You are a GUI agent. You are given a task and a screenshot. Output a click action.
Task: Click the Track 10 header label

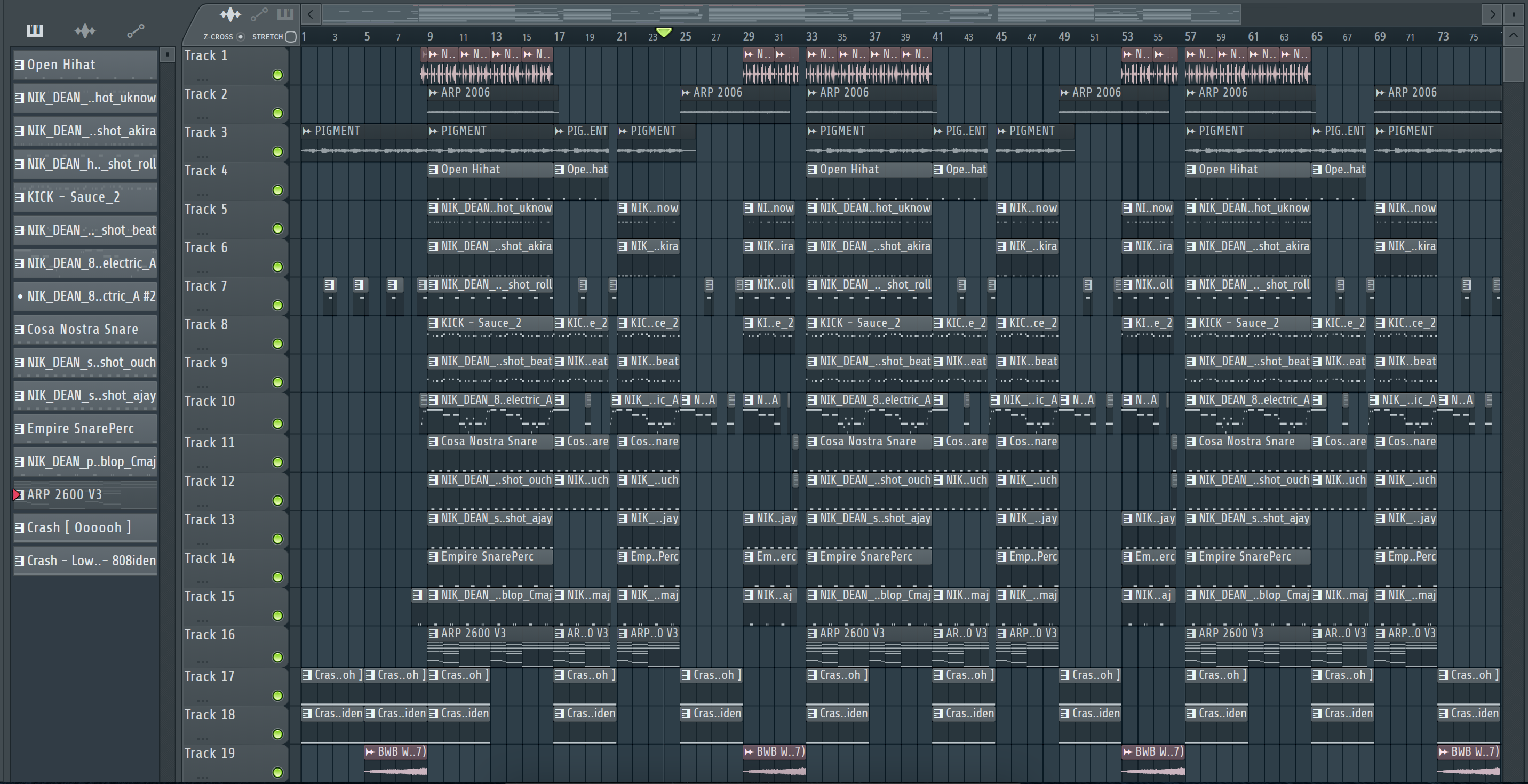tap(209, 402)
